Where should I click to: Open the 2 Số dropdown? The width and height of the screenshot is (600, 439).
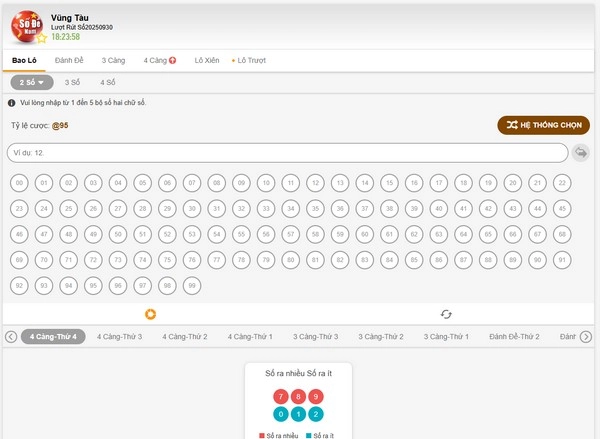32,83
